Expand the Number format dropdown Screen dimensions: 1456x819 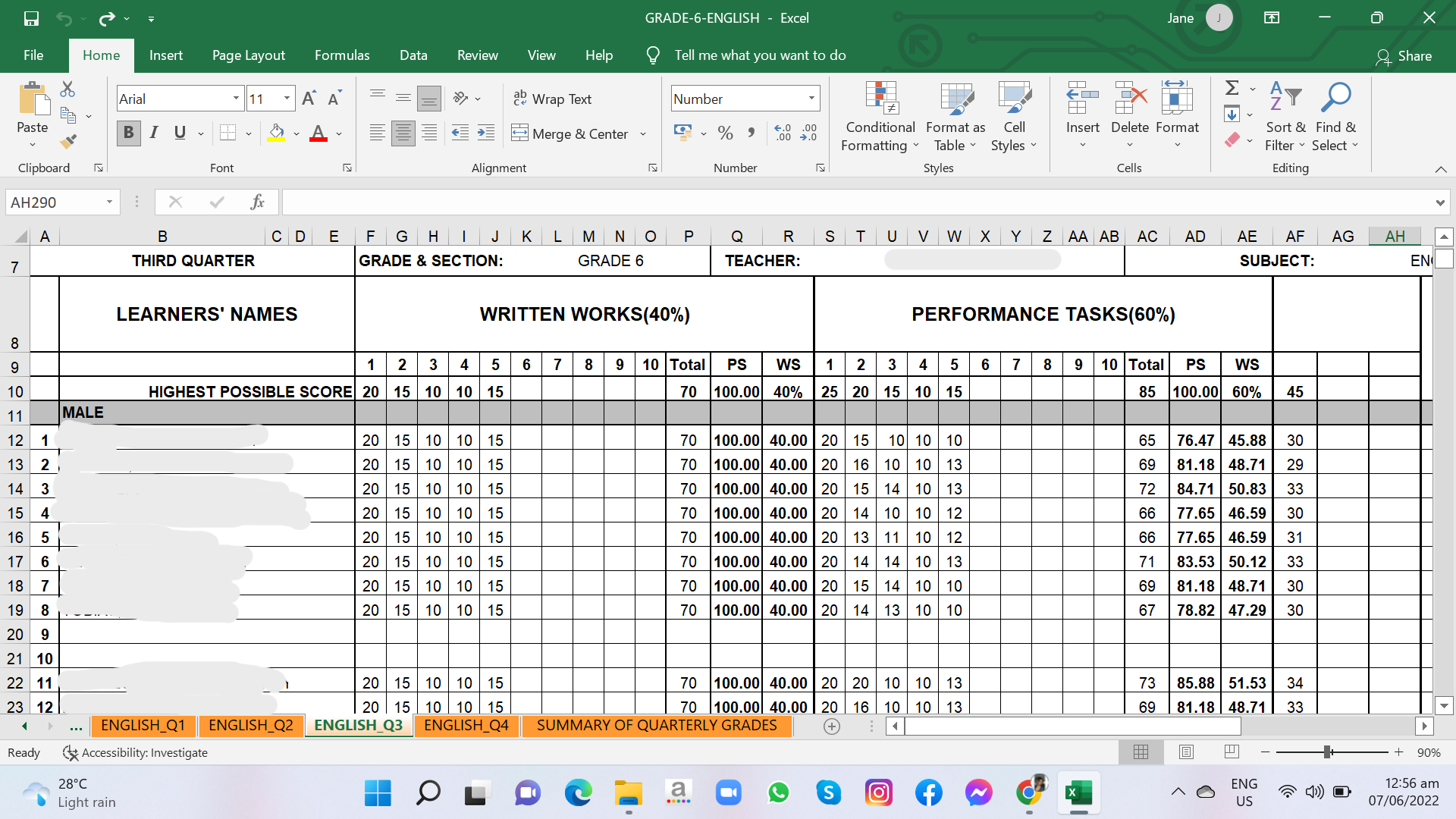click(x=811, y=99)
